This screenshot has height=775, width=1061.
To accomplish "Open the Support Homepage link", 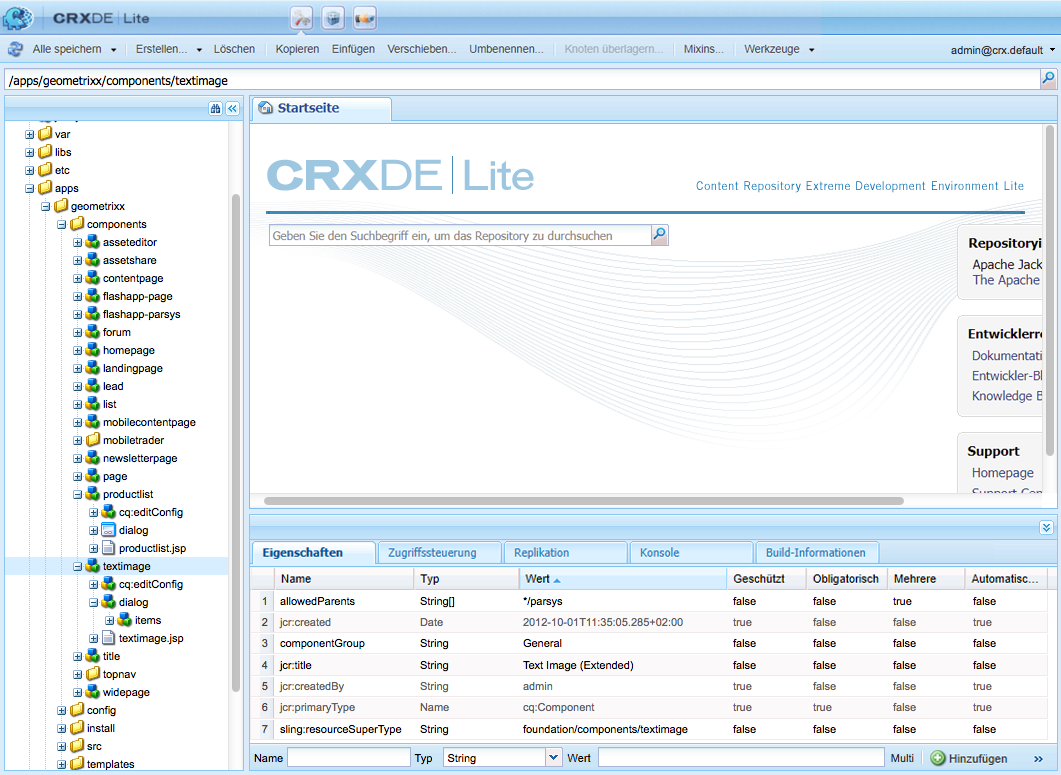I will coord(1002,472).
